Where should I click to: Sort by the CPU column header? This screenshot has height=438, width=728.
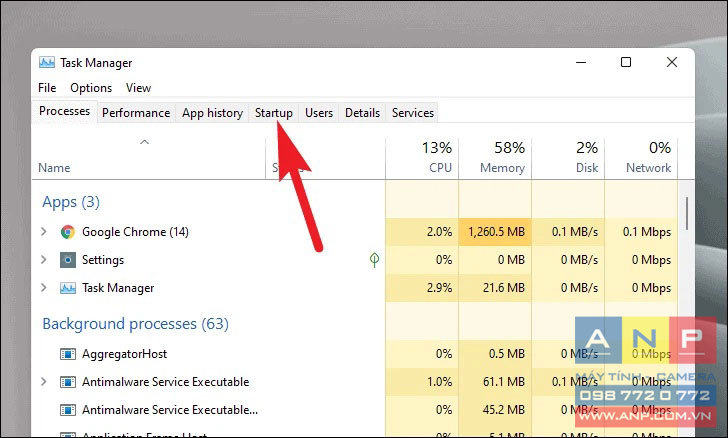coord(422,158)
